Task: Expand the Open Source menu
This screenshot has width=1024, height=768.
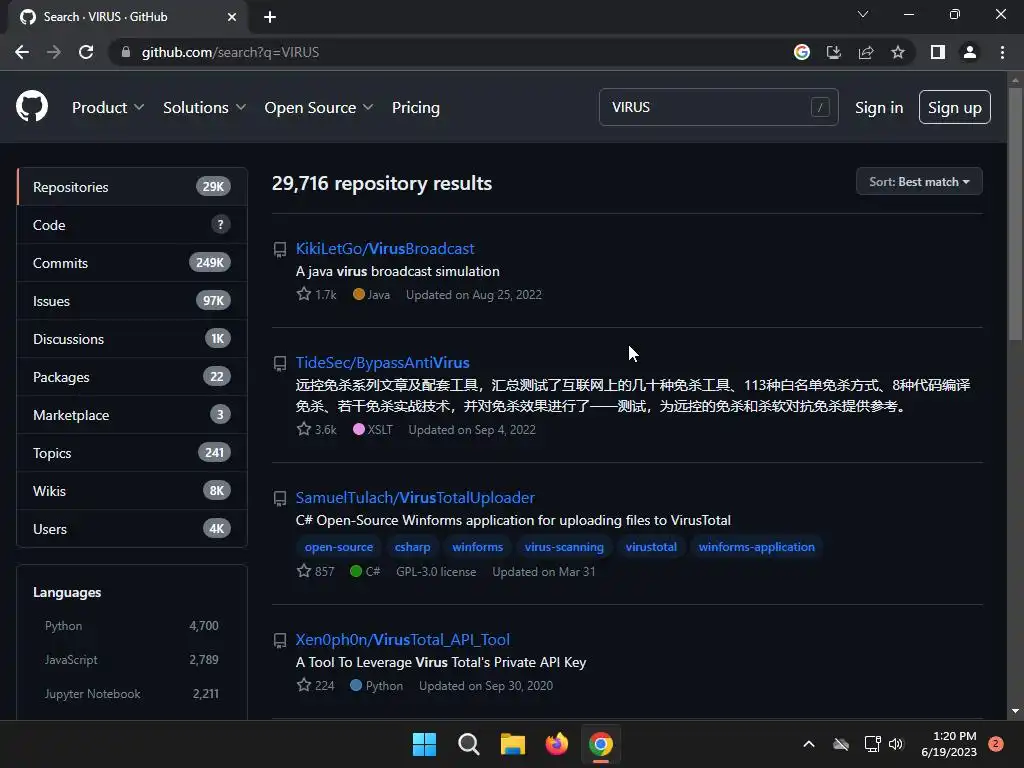Action: (319, 107)
